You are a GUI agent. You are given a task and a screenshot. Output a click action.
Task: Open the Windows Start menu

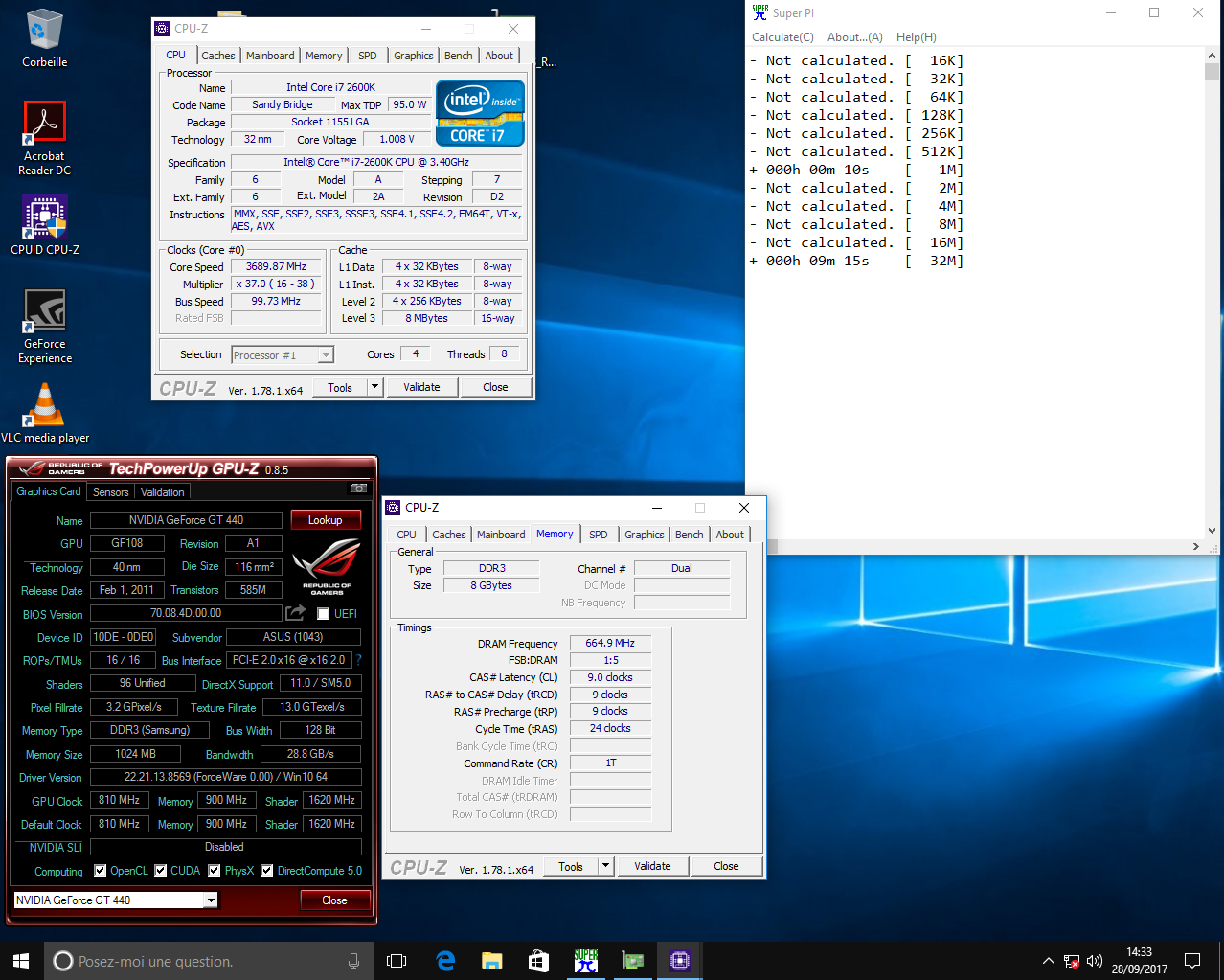21,960
